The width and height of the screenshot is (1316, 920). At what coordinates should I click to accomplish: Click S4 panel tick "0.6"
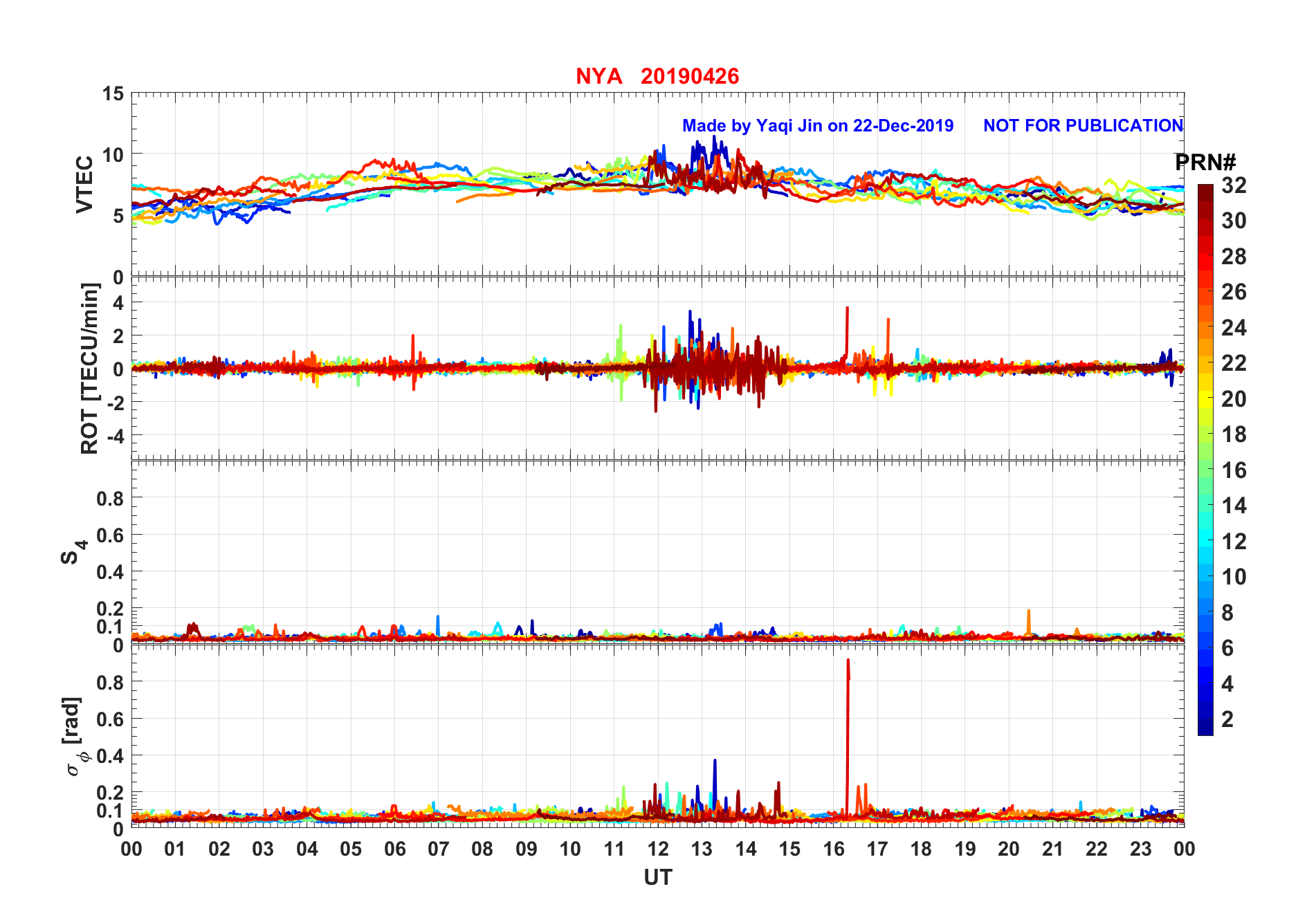[111, 535]
